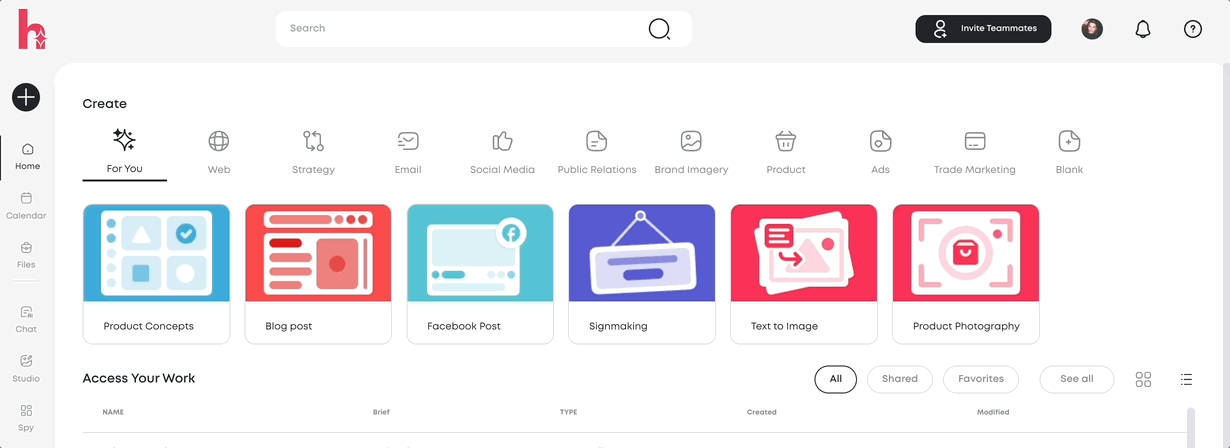Select the Product category
Image resolution: width=1230 pixels, height=448 pixels.
pyautogui.click(x=786, y=152)
